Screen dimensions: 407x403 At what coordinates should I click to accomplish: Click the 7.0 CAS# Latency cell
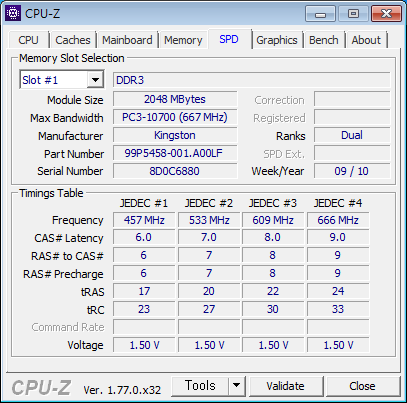(x=209, y=237)
